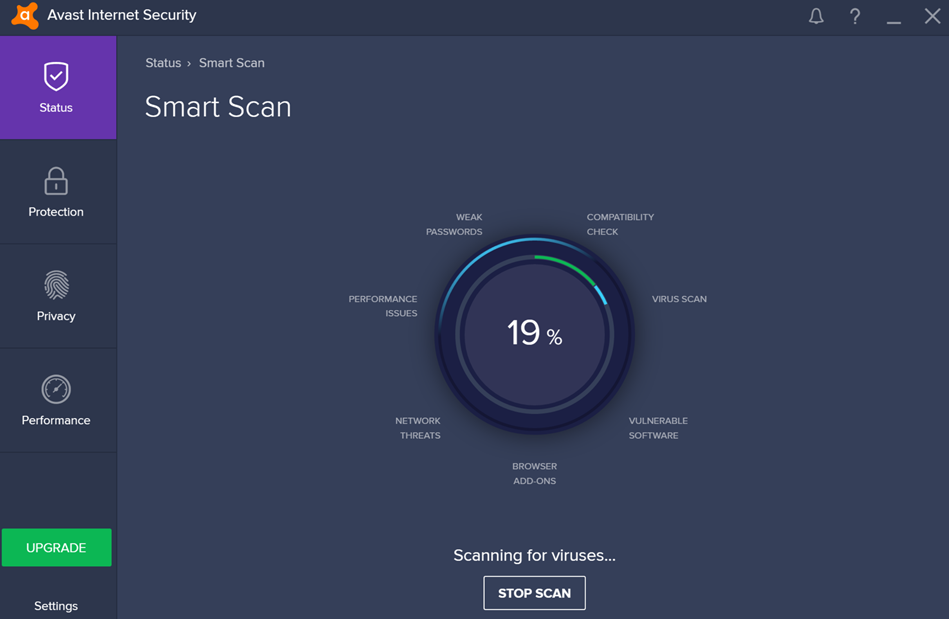Click the Smart Scan breadcrumb

click(x=231, y=63)
